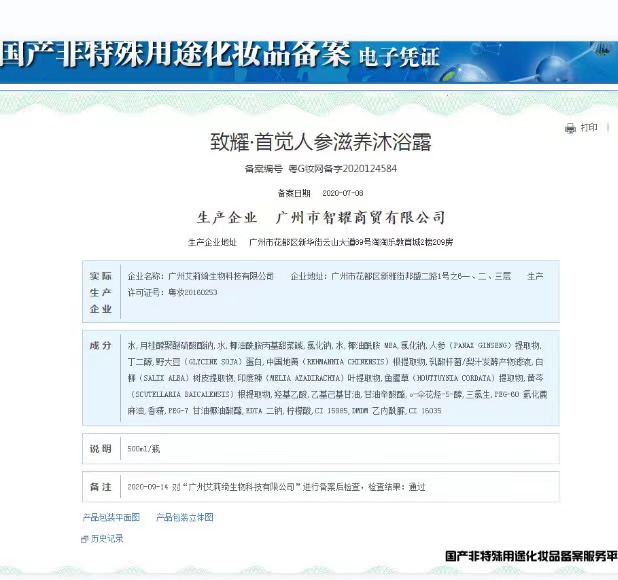Select the 成分 ingredients row header
The image size is (618, 580).
[101, 345]
